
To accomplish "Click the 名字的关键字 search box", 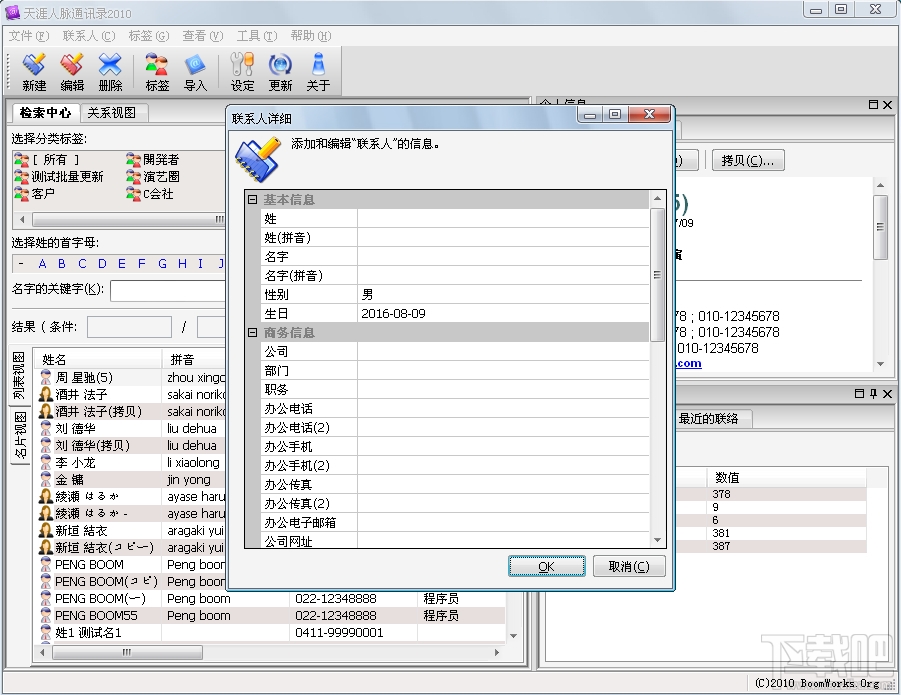I will pos(168,290).
